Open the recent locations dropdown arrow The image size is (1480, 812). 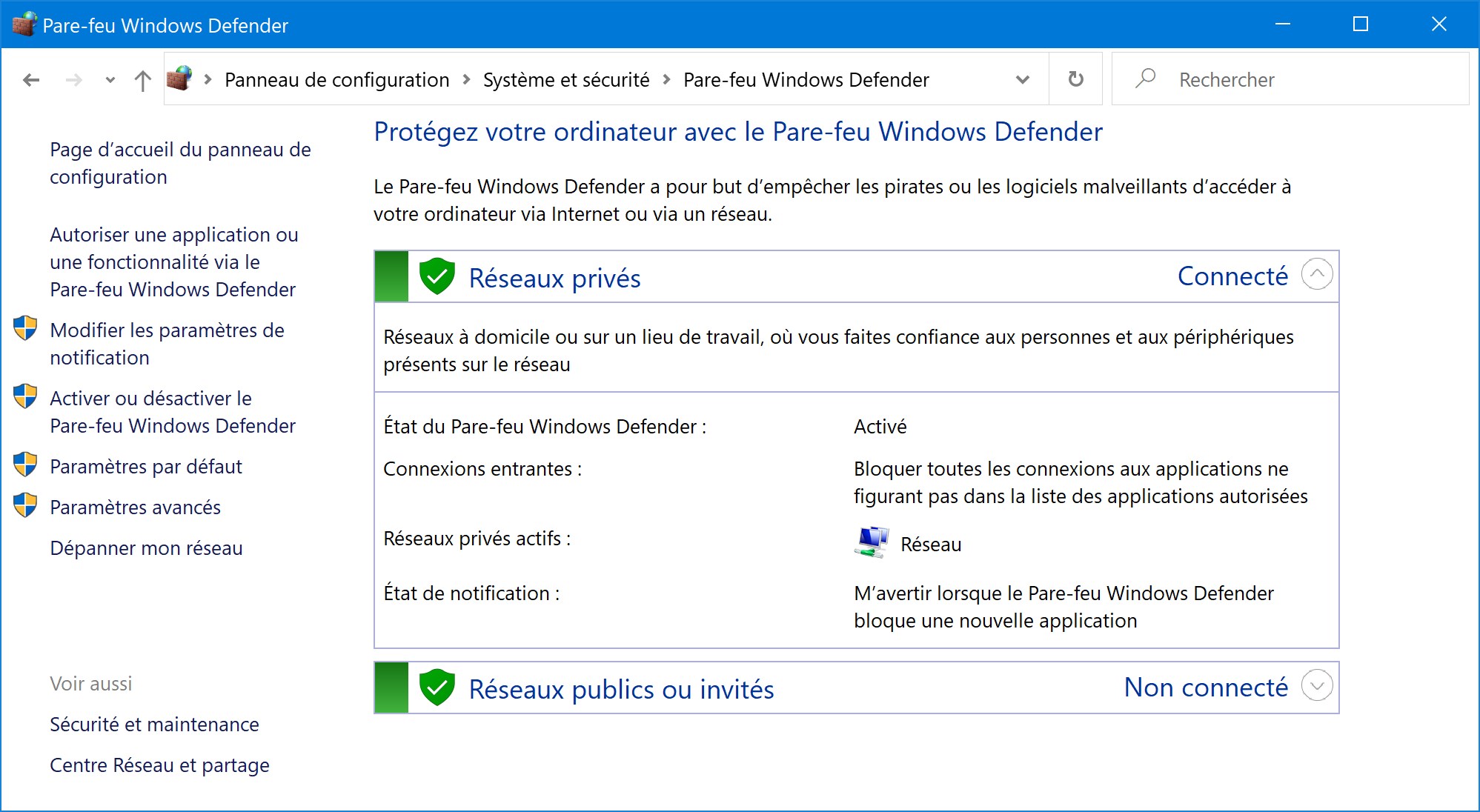110,80
